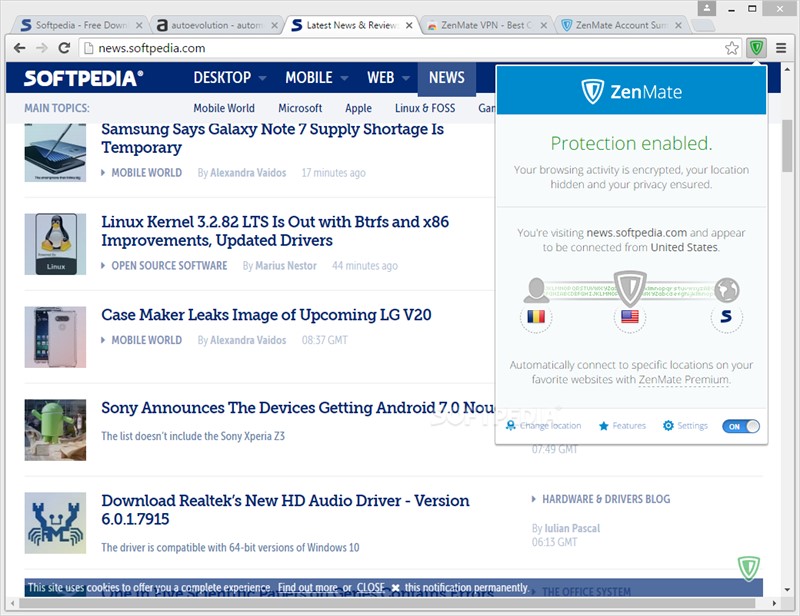The width and height of the screenshot is (800, 616).
Task: Click the Galaxy Note 7 article thumbnail
Action: click(x=55, y=152)
